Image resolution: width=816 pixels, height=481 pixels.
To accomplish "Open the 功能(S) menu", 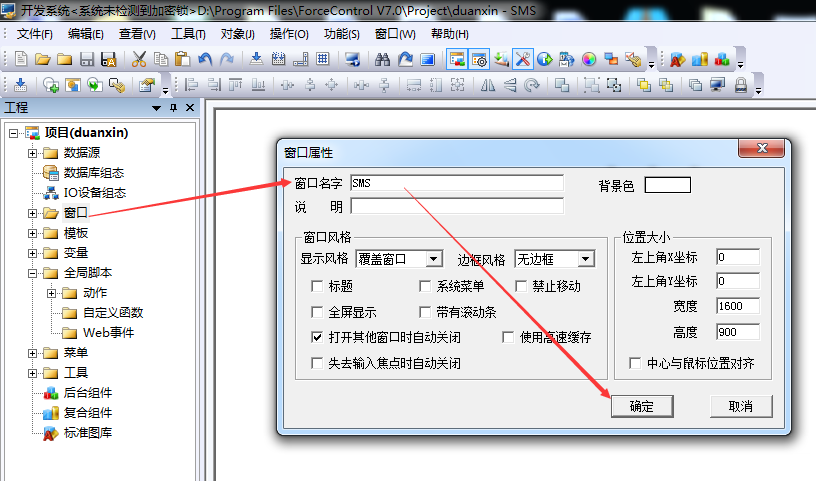I will pyautogui.click(x=341, y=34).
